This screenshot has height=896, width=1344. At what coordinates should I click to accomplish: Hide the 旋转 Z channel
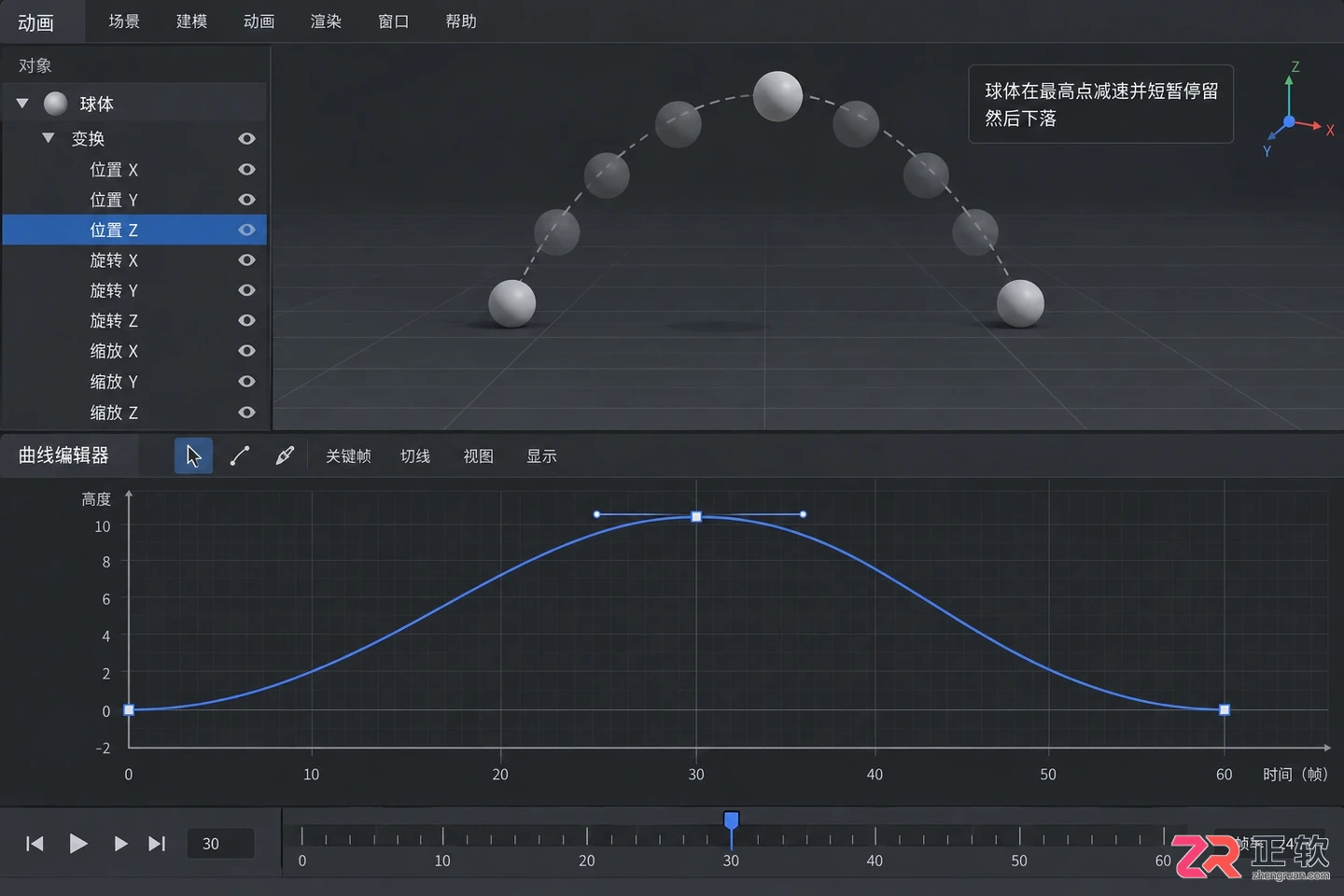pyautogui.click(x=246, y=320)
